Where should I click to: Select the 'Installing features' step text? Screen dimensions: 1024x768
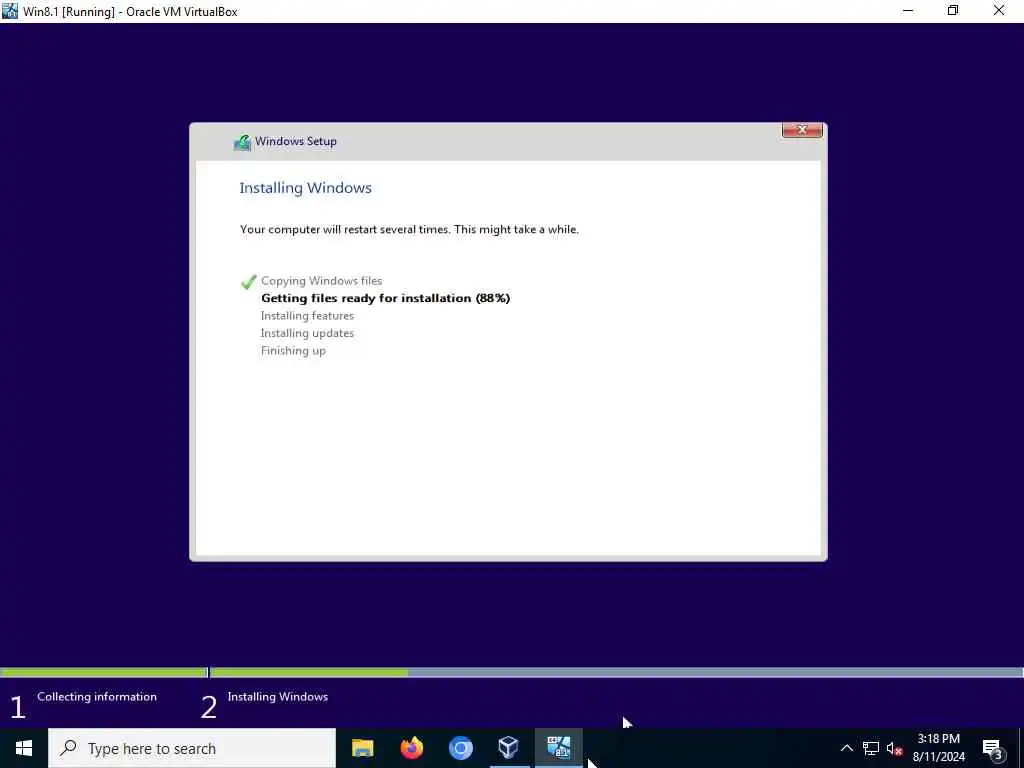pyautogui.click(x=307, y=315)
